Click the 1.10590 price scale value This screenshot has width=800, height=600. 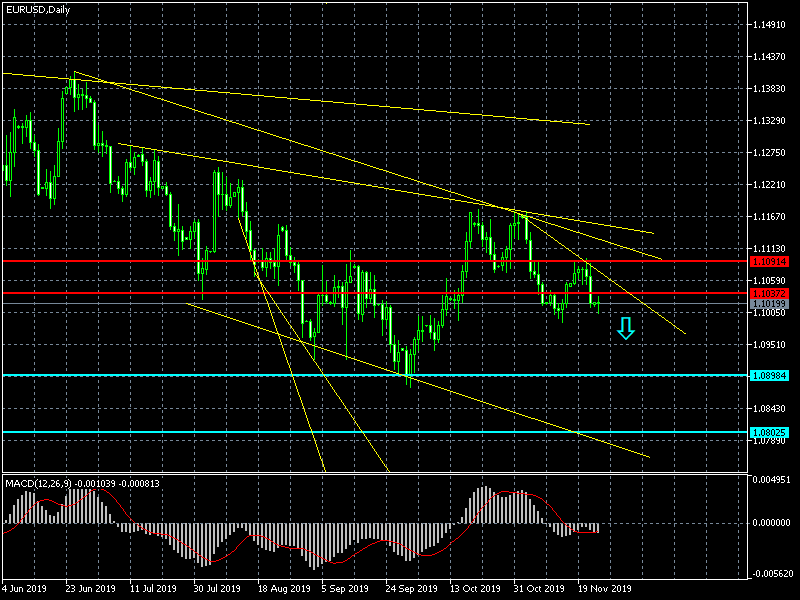coord(769,281)
